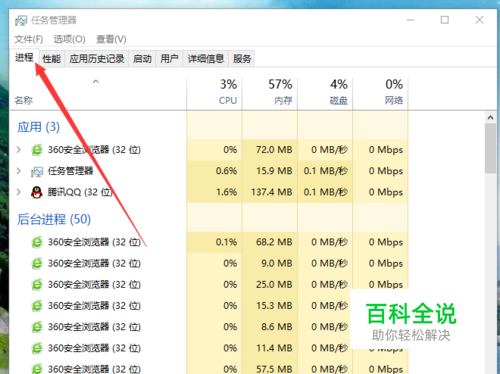
Task: Click the scrollbar up arrow
Action: click(x=490, y=117)
